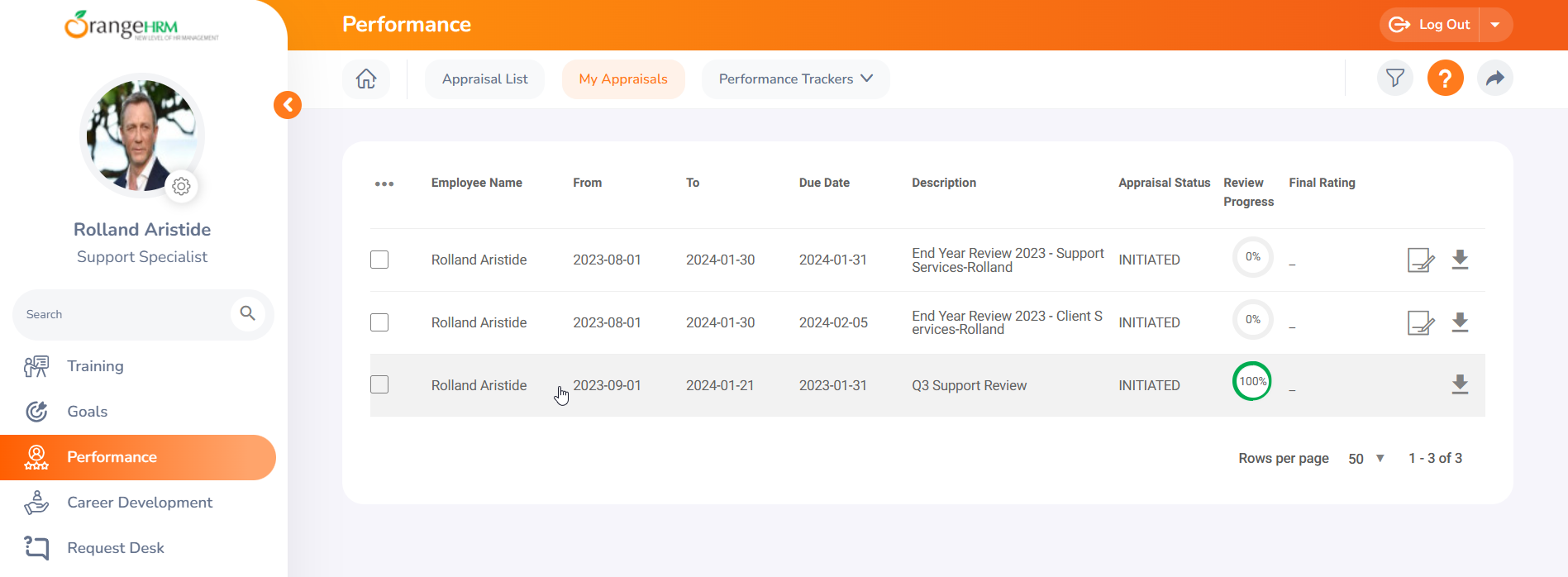Click the orange help question mark icon
Image resolution: width=1568 pixels, height=577 pixels.
coord(1445,79)
